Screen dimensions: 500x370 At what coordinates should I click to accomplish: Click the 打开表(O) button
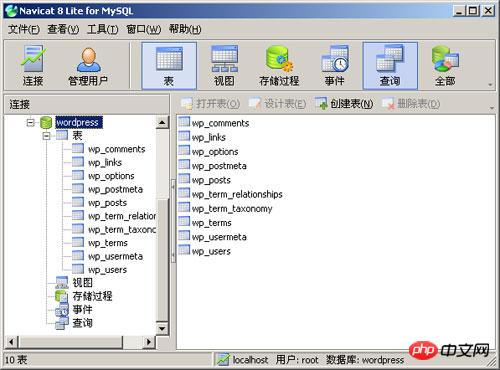(x=210, y=104)
